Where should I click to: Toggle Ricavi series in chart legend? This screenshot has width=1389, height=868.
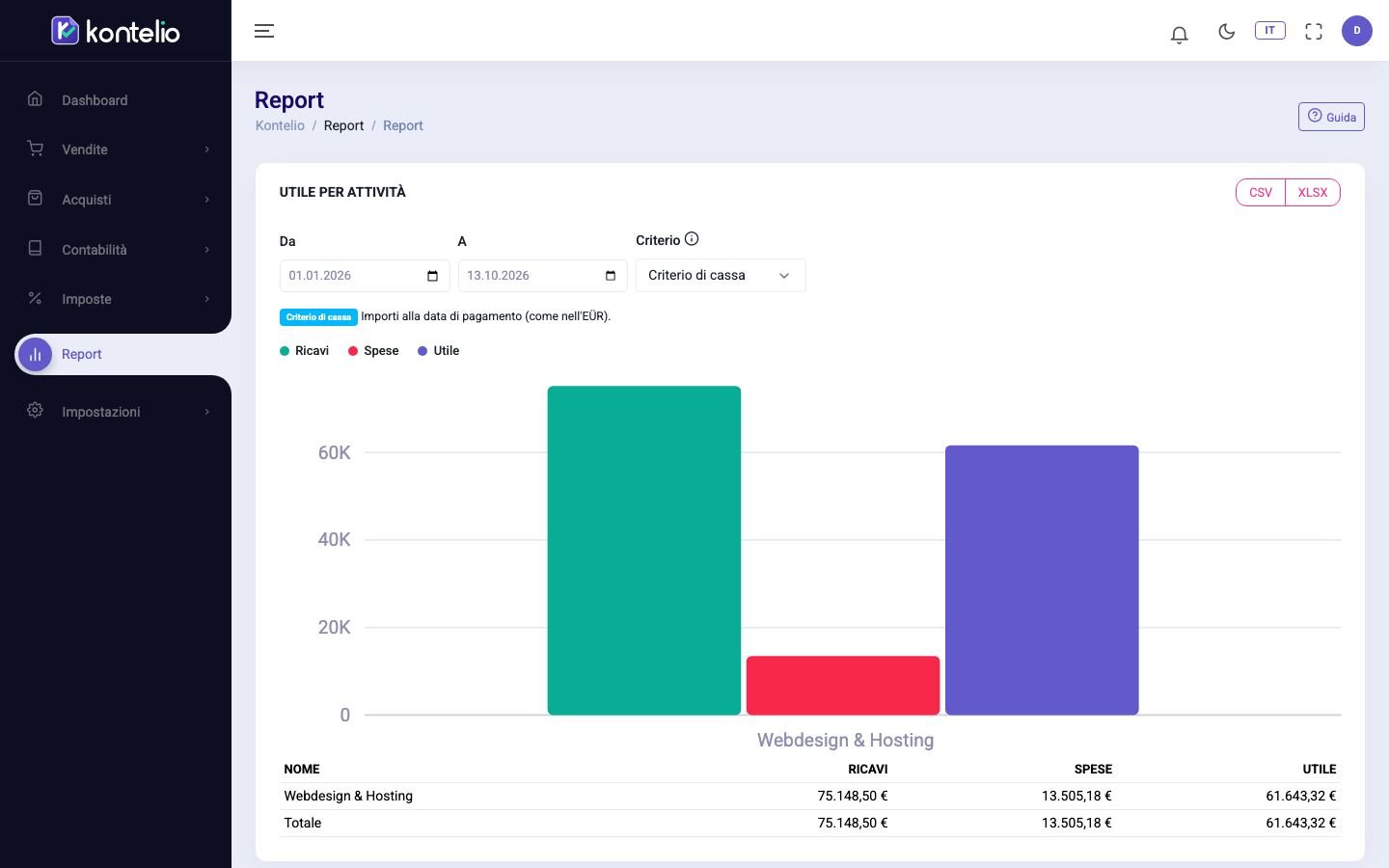pos(304,351)
